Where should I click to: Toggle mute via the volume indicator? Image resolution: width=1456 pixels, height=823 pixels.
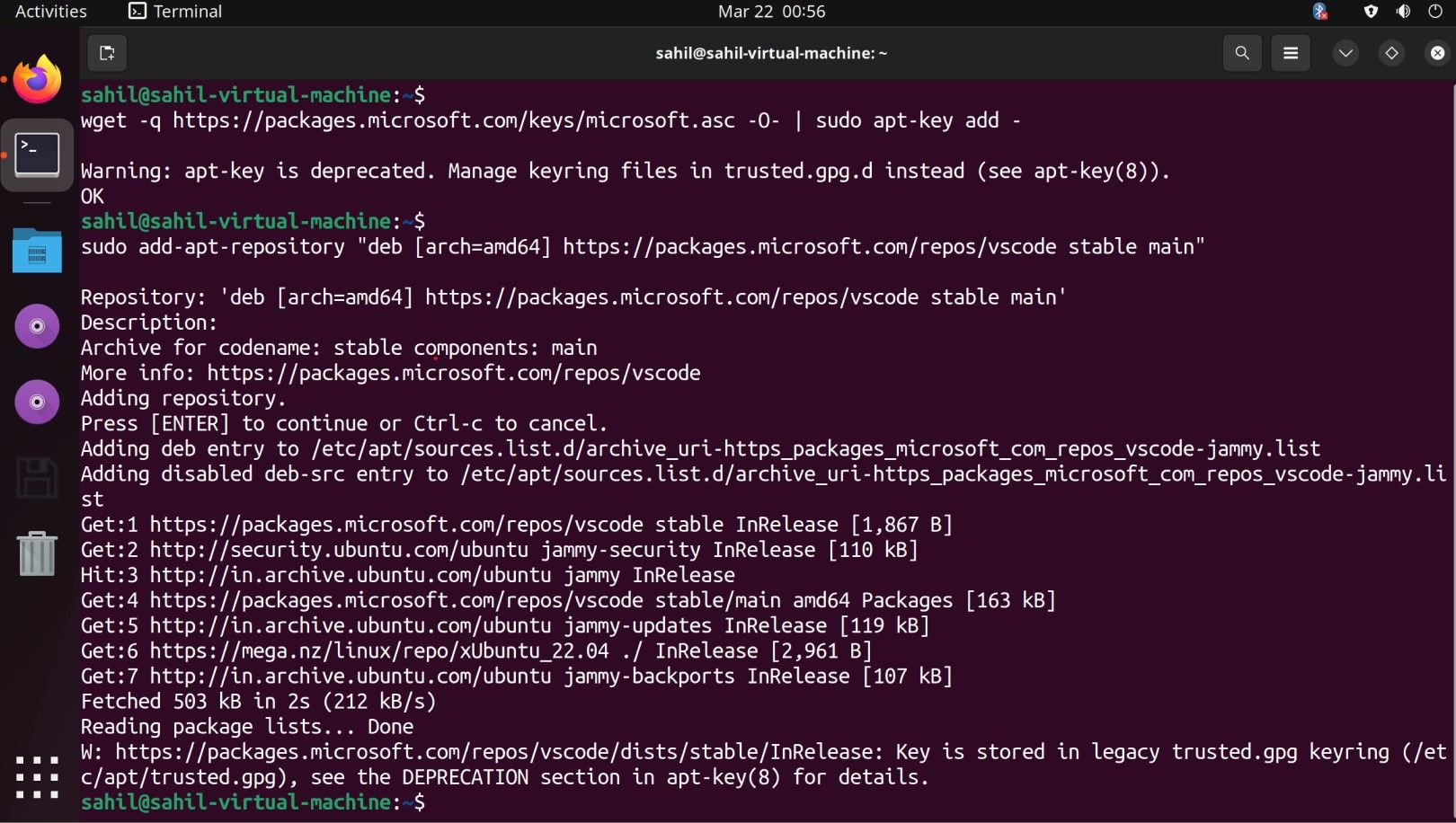pos(1402,11)
